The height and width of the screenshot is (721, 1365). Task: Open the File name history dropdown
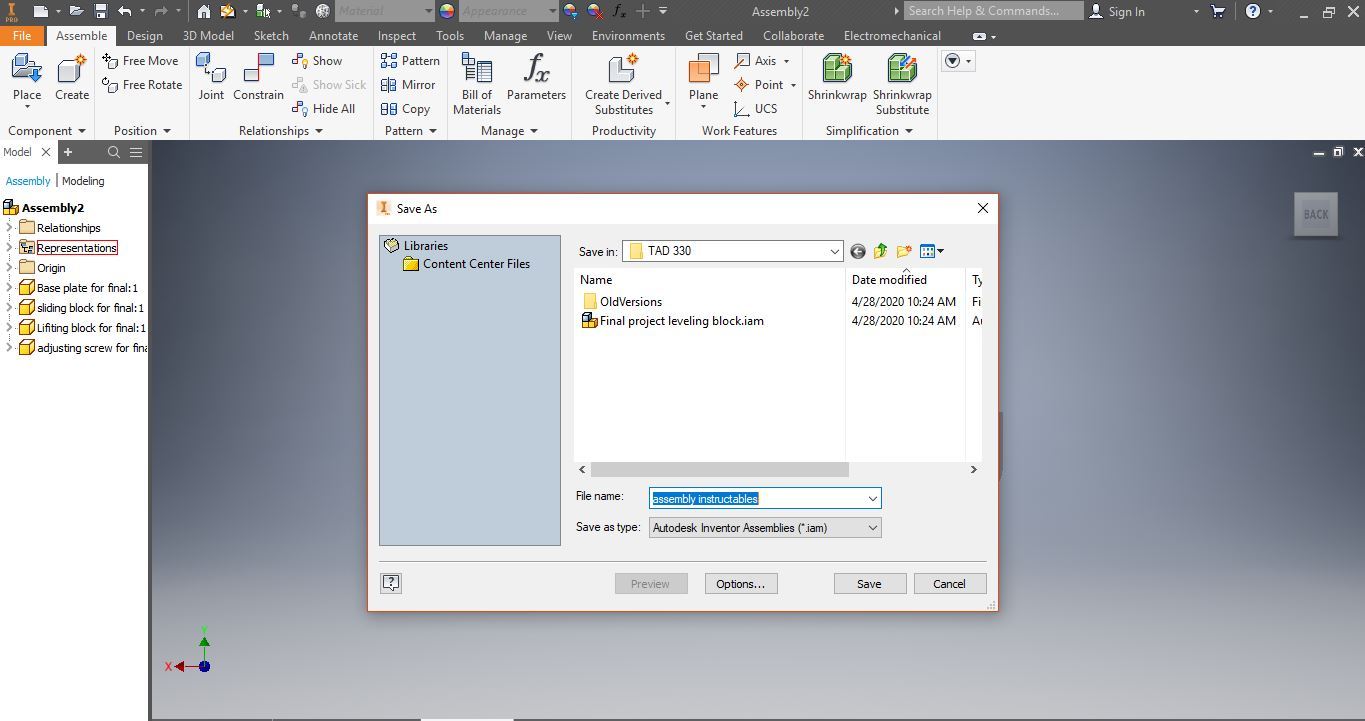pos(872,498)
